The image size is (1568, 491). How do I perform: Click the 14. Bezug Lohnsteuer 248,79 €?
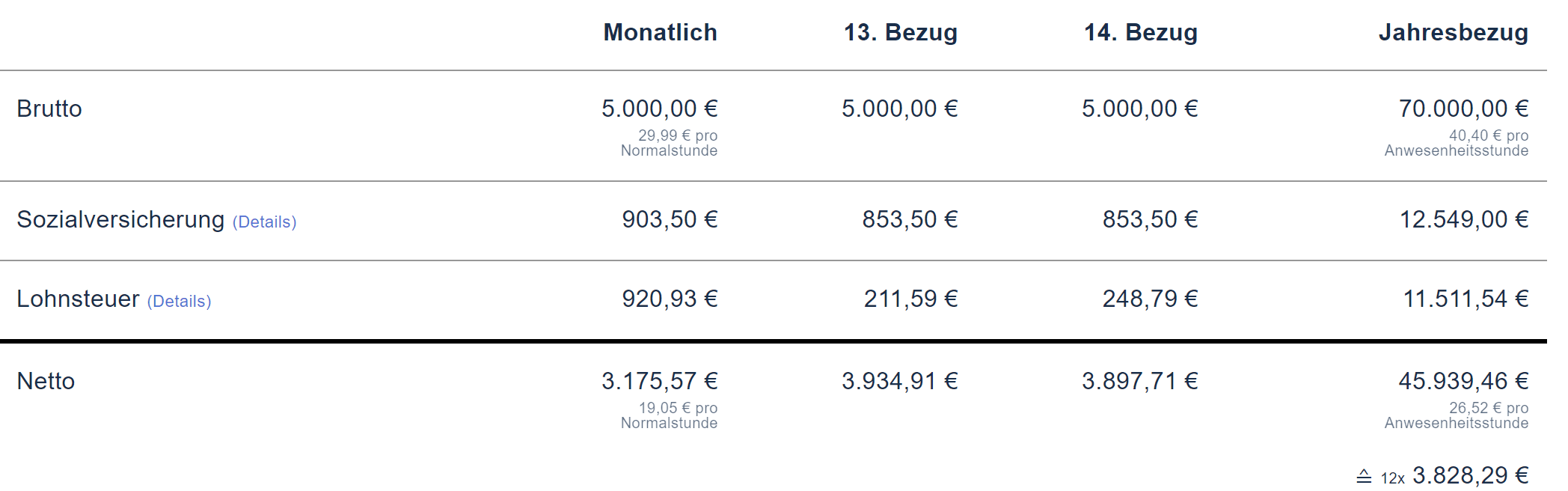point(1150,299)
